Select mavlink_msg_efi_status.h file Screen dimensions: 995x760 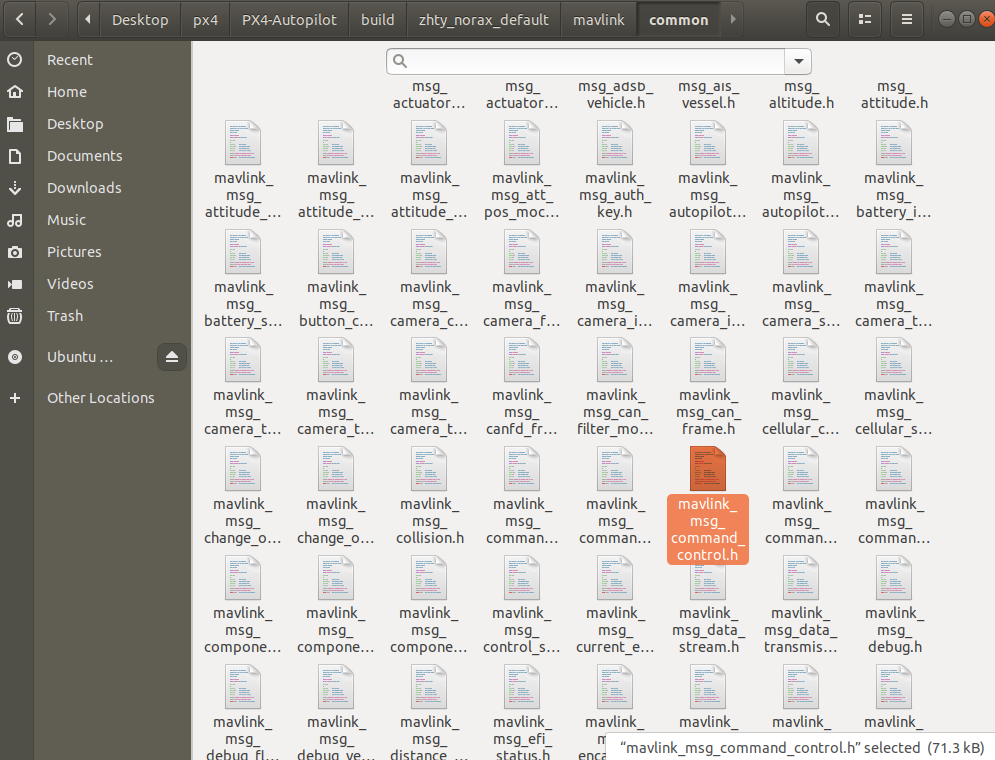tap(522, 714)
